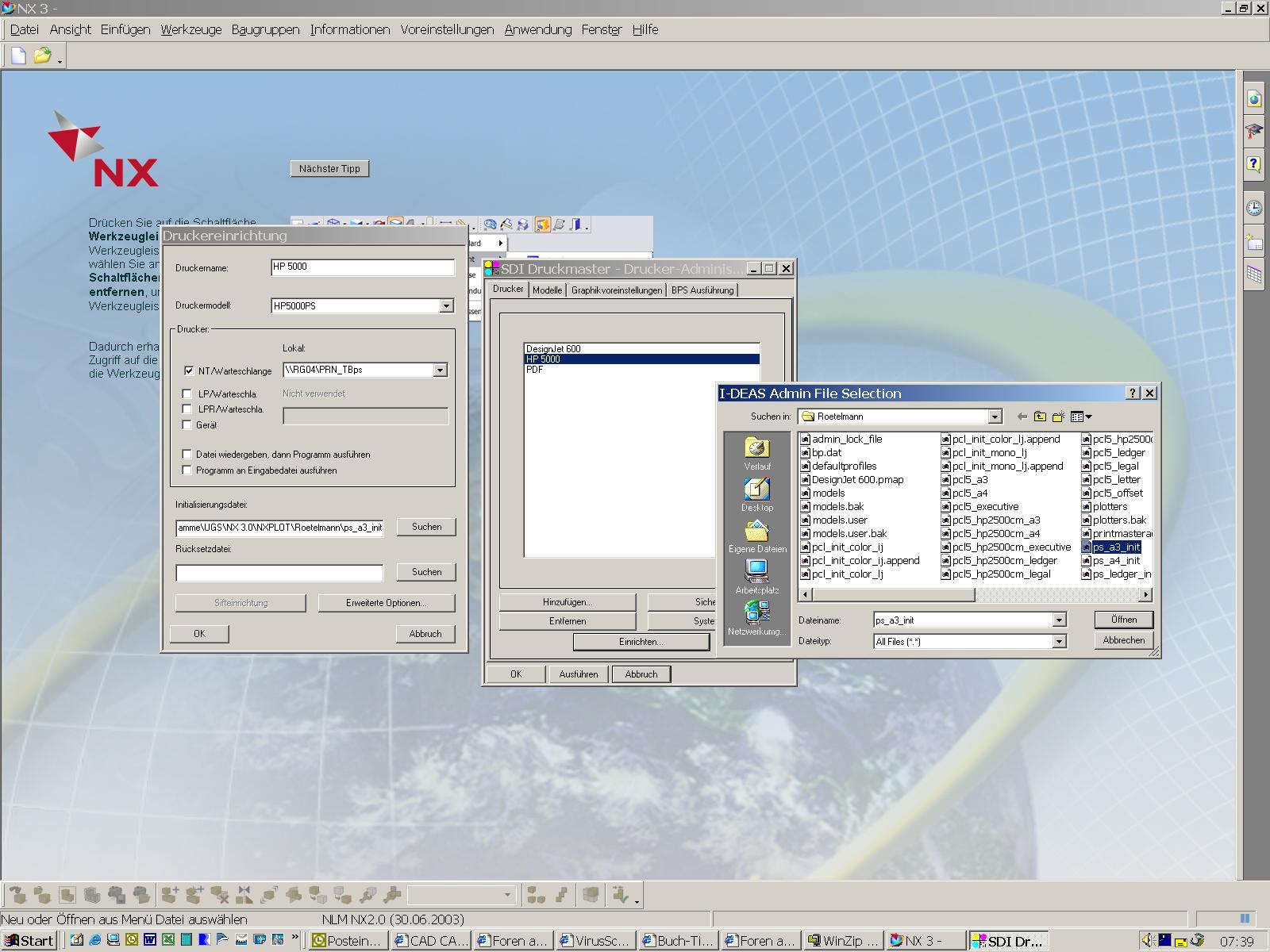Image resolution: width=1270 pixels, height=952 pixels.
Task: Open the Desktop shortcut in file dialog places bar
Action: (x=757, y=494)
